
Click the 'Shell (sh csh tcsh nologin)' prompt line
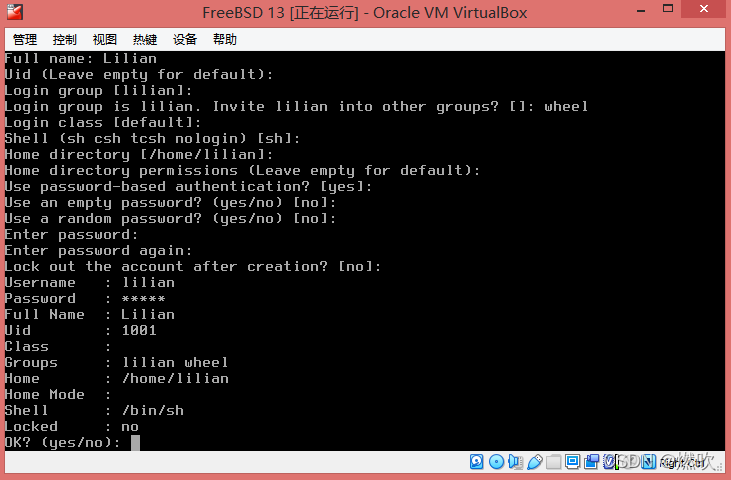(152, 138)
